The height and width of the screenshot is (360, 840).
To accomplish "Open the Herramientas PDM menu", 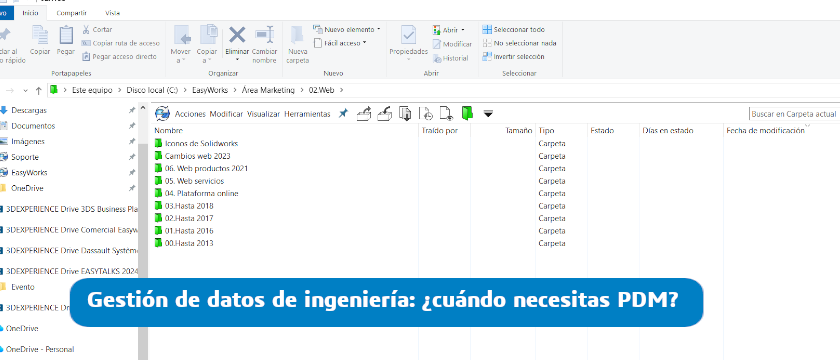I will [x=308, y=114].
